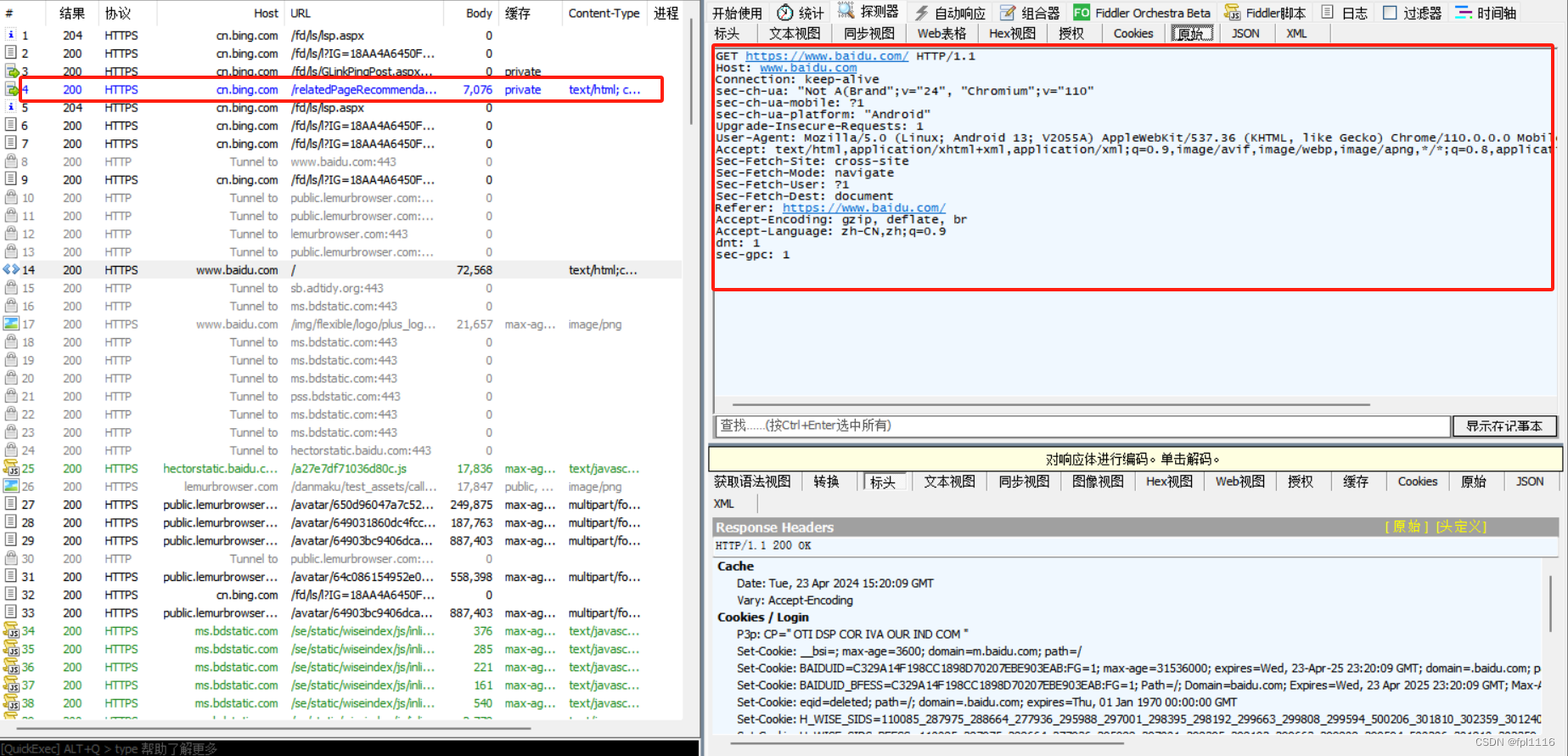Image resolution: width=1568 pixels, height=756 pixels.
Task: Select session 14 www.baidu.com host cell
Action: pos(237,269)
